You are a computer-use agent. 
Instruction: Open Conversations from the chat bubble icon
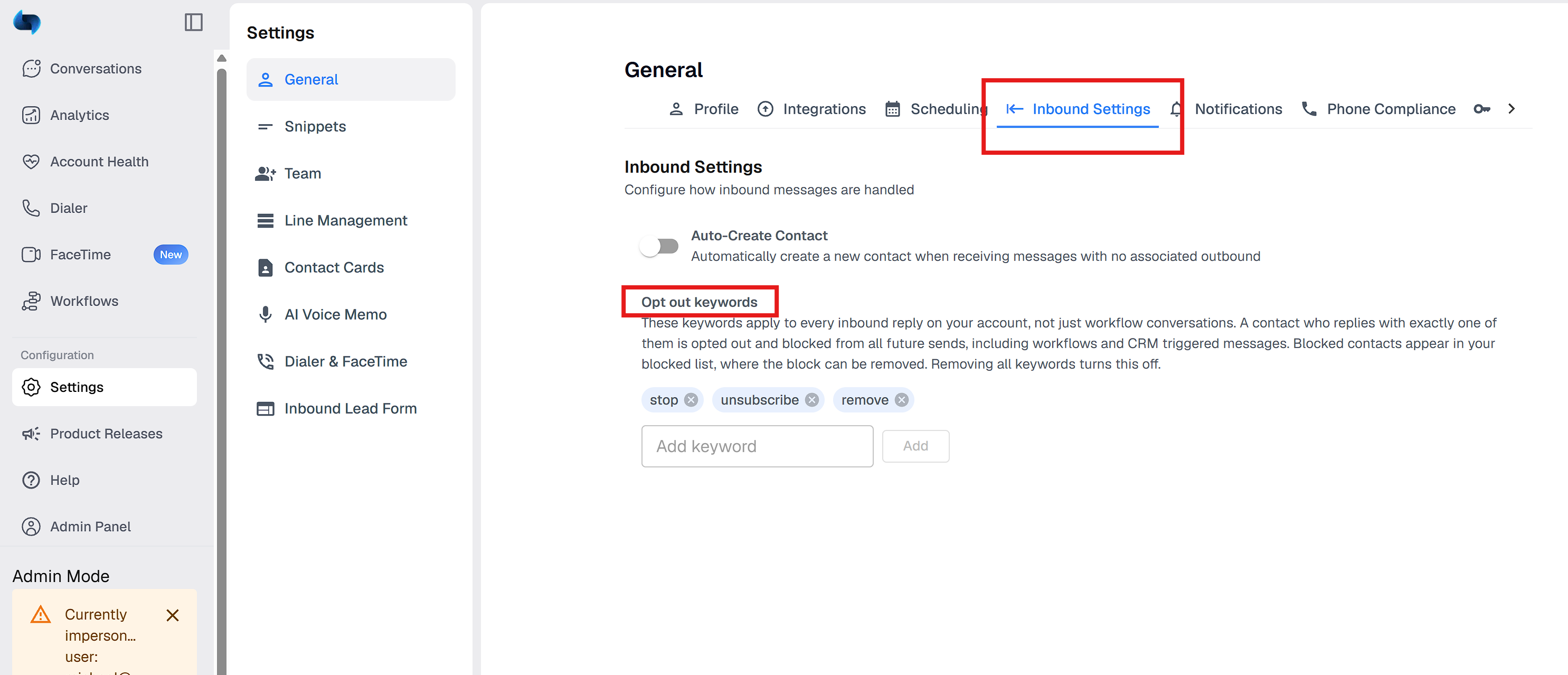pos(32,69)
